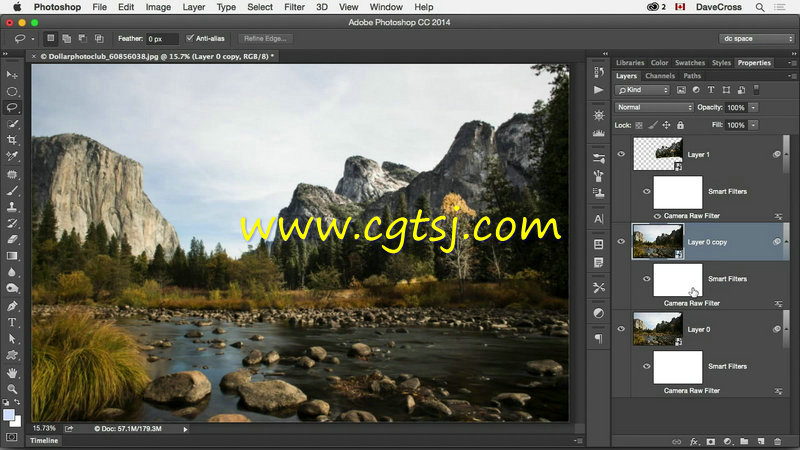Click the Refine Edge button
800x450 pixels.
point(265,39)
